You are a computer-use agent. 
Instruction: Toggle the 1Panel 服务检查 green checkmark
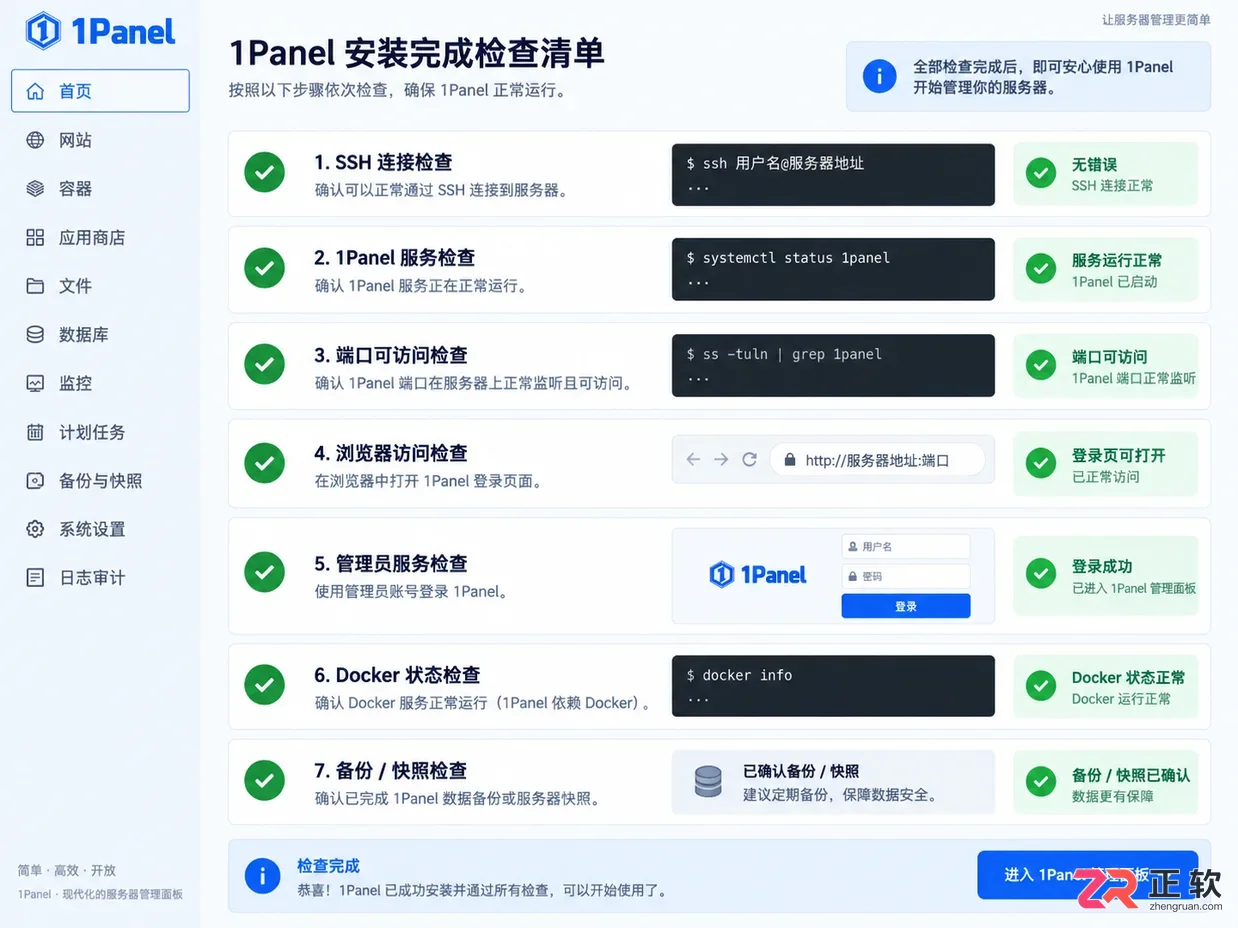(264, 268)
